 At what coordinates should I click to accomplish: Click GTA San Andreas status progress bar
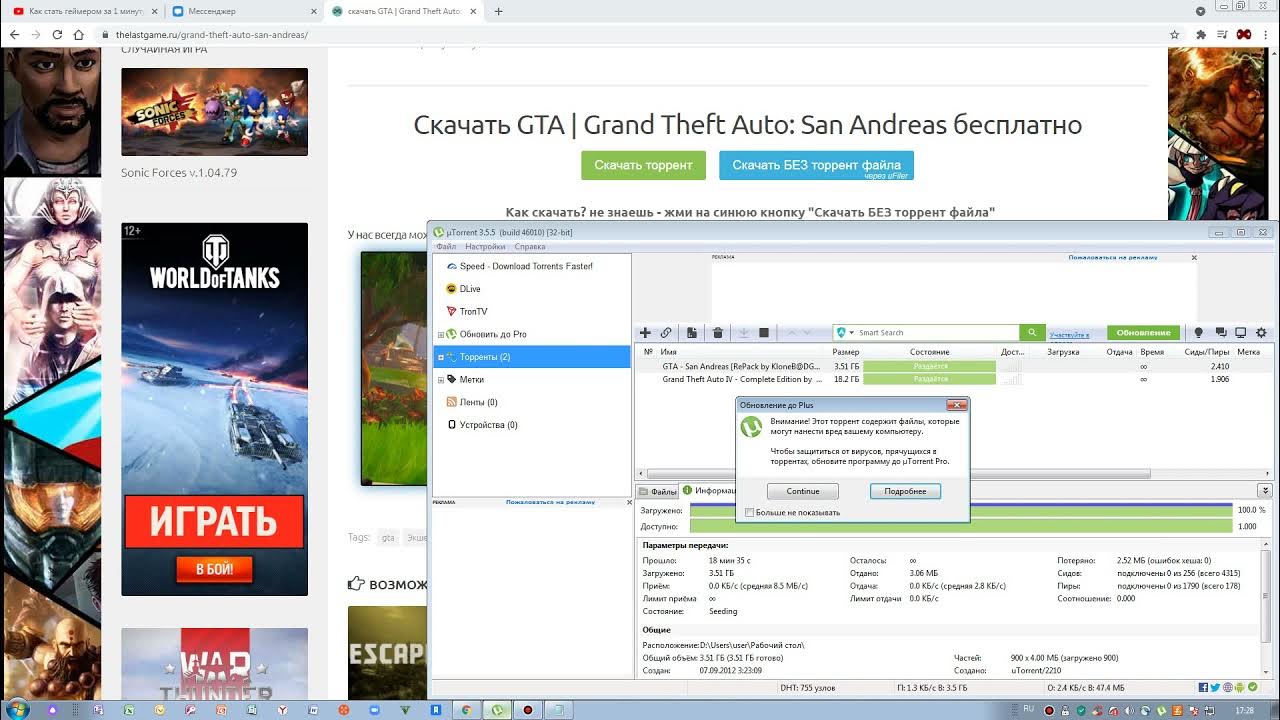click(x=930, y=367)
